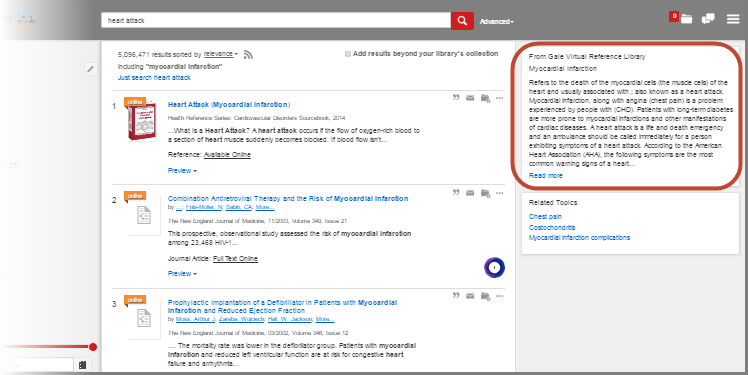This screenshot has width=748, height=375.
Task: Open the Advanced search dropdown
Action: (497, 21)
